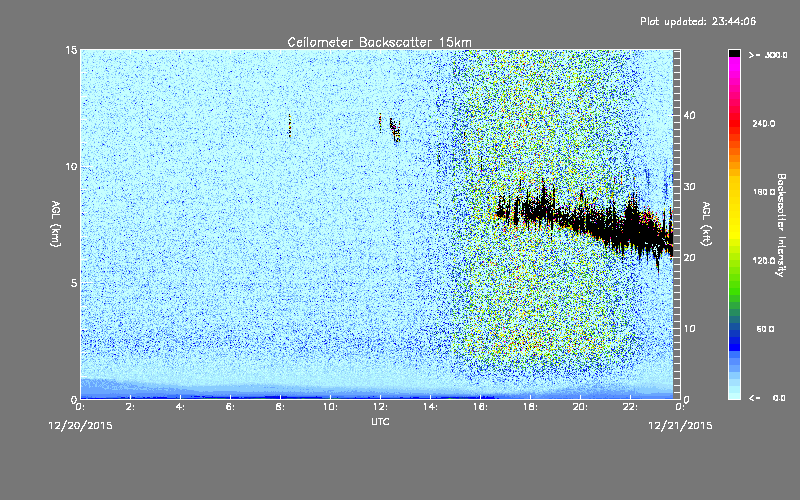The image size is (800, 500).
Task: Click the 4: hour tick label on time axis
Action: point(181,407)
